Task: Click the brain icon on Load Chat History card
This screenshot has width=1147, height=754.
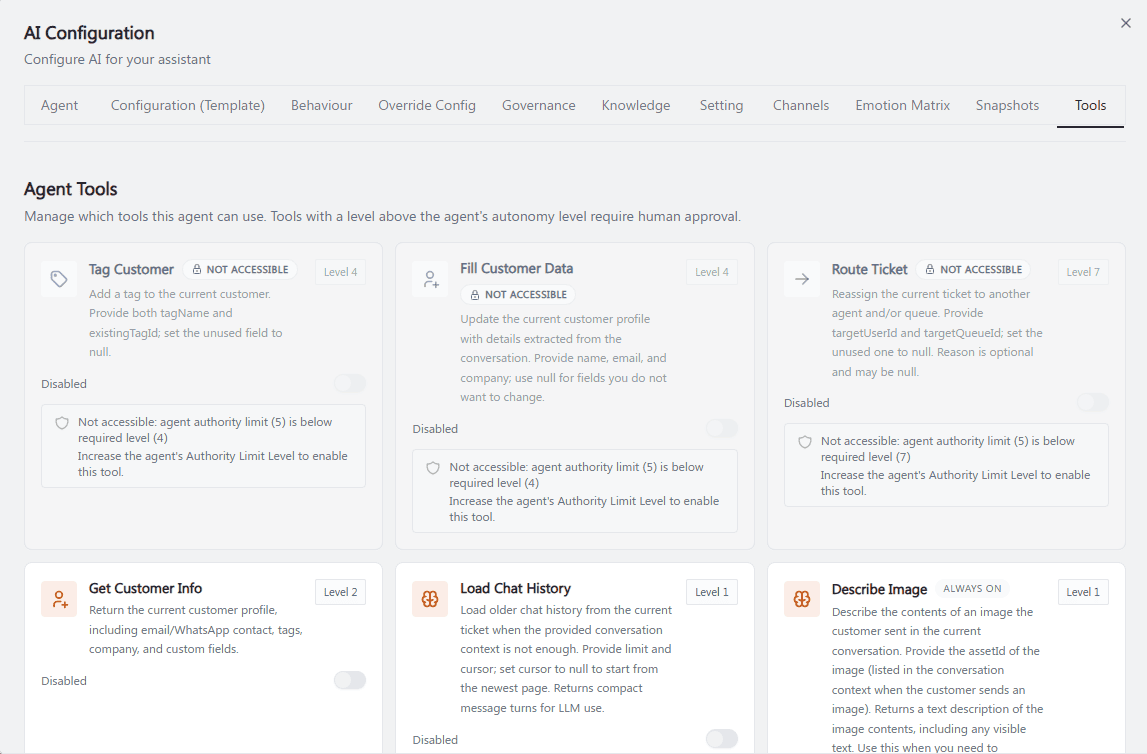Action: [430, 599]
